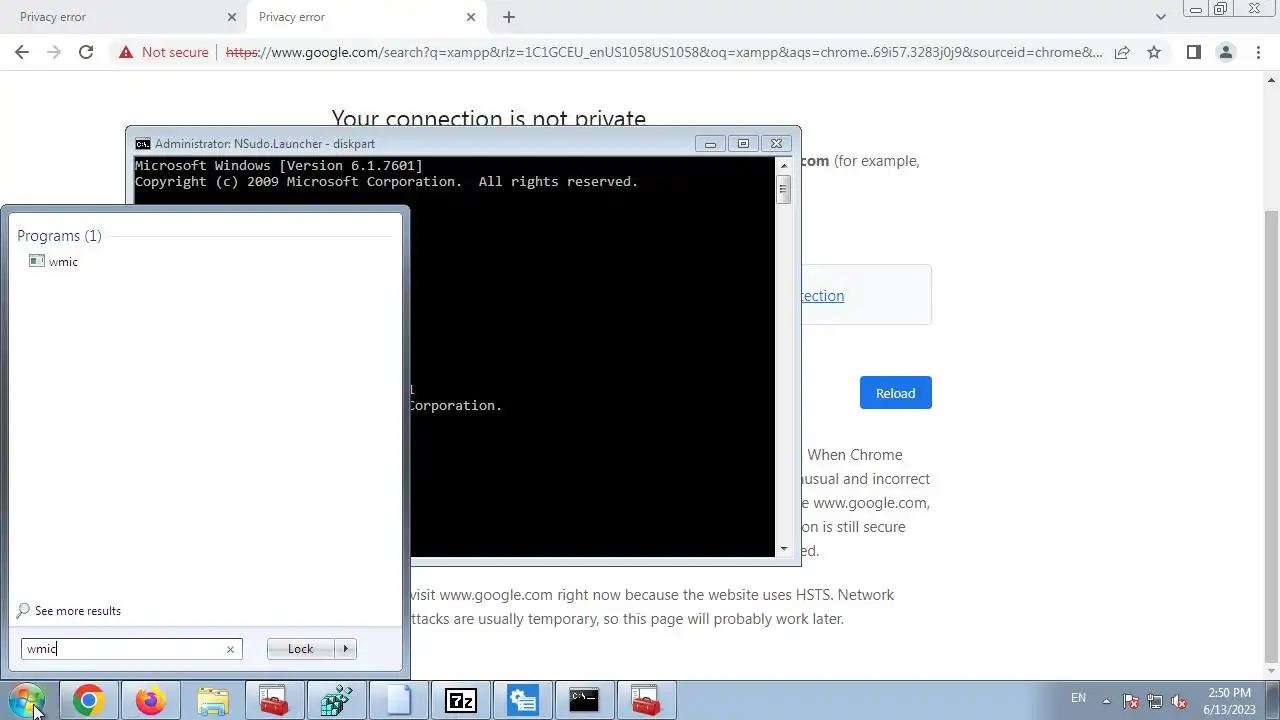1280x720 pixels.
Task: Reload the page using the Chrome toolbar
Action: [86, 52]
